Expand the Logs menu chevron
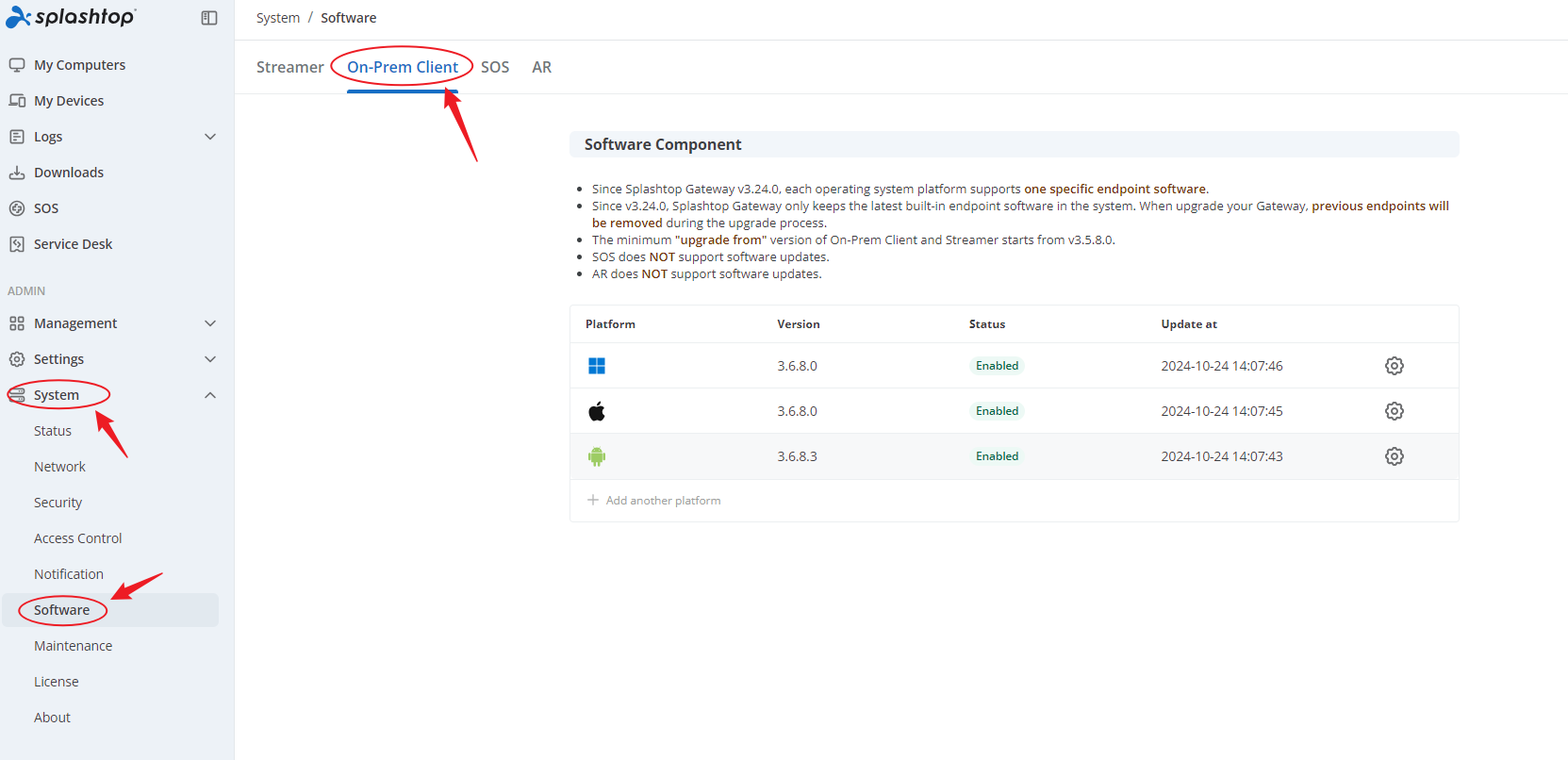This screenshot has width=1568, height=760. [210, 137]
